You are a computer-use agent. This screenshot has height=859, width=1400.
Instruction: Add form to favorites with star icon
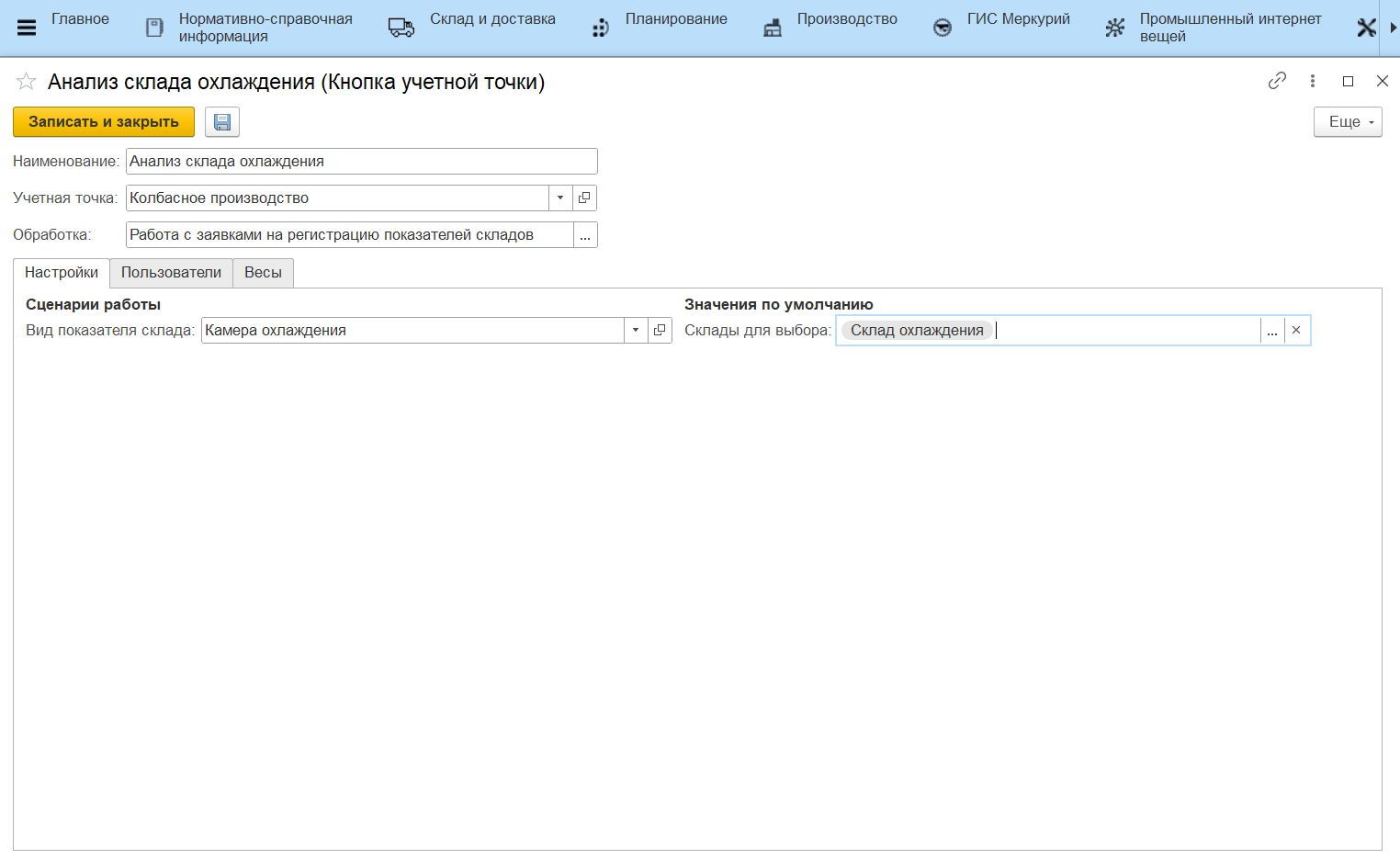tap(26, 82)
